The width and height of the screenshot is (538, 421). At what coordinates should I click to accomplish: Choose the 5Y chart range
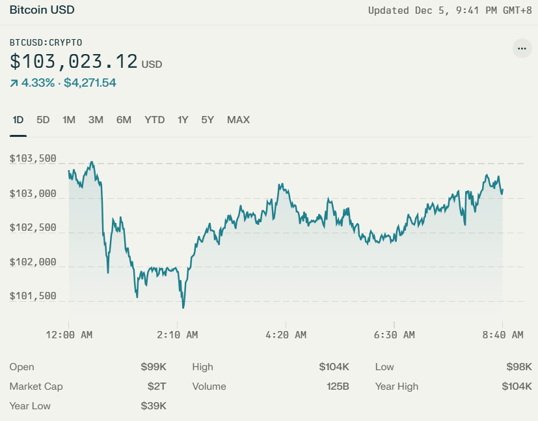tap(207, 120)
